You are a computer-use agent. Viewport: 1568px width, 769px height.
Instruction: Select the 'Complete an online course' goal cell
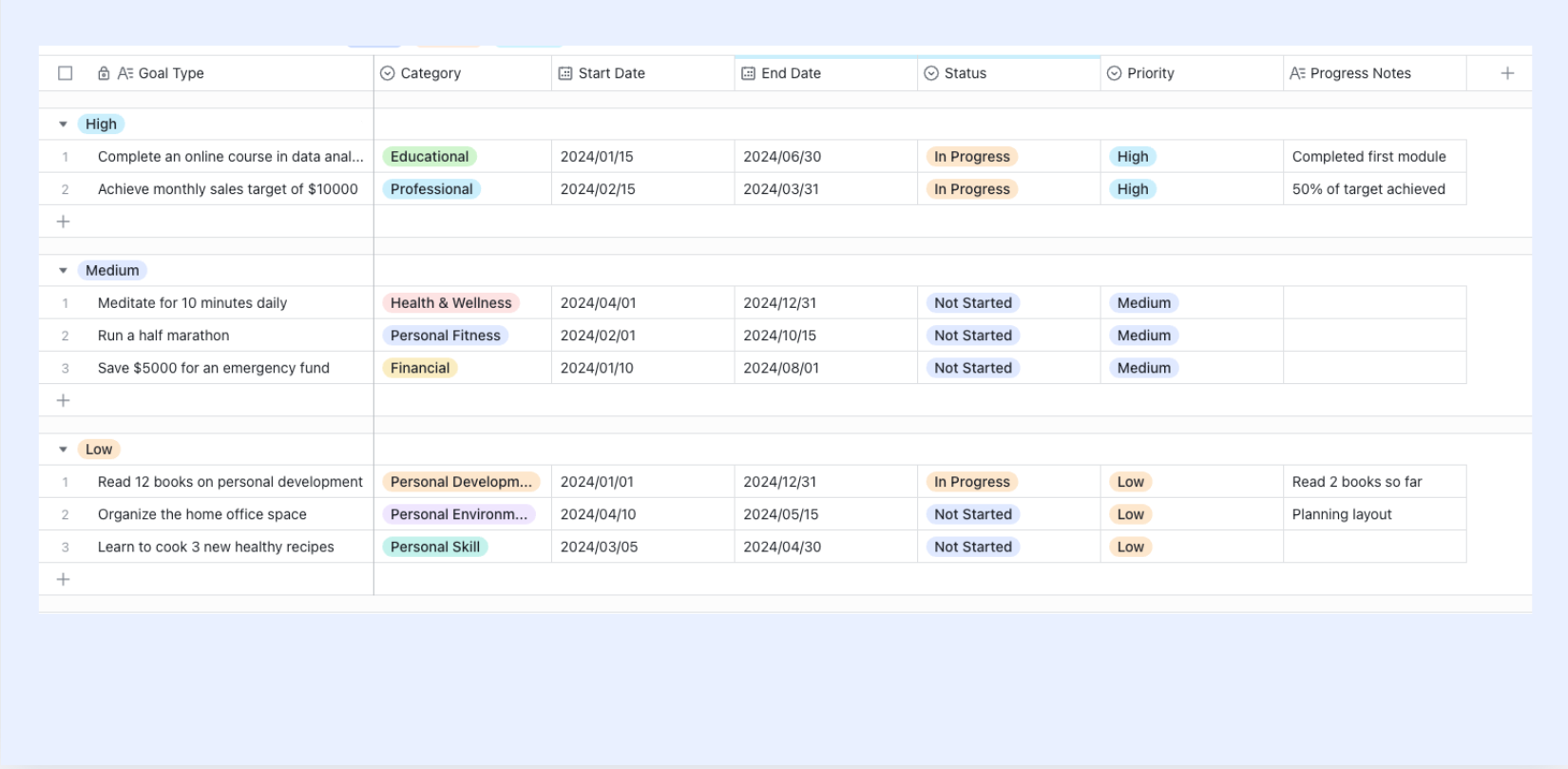click(231, 157)
